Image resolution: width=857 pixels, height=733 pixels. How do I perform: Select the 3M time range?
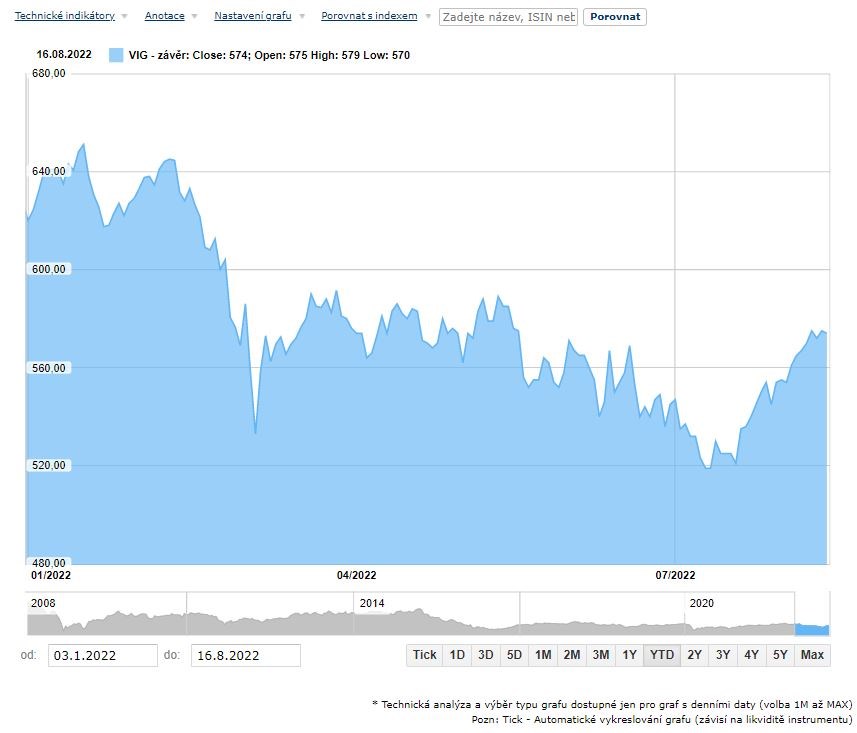click(600, 655)
